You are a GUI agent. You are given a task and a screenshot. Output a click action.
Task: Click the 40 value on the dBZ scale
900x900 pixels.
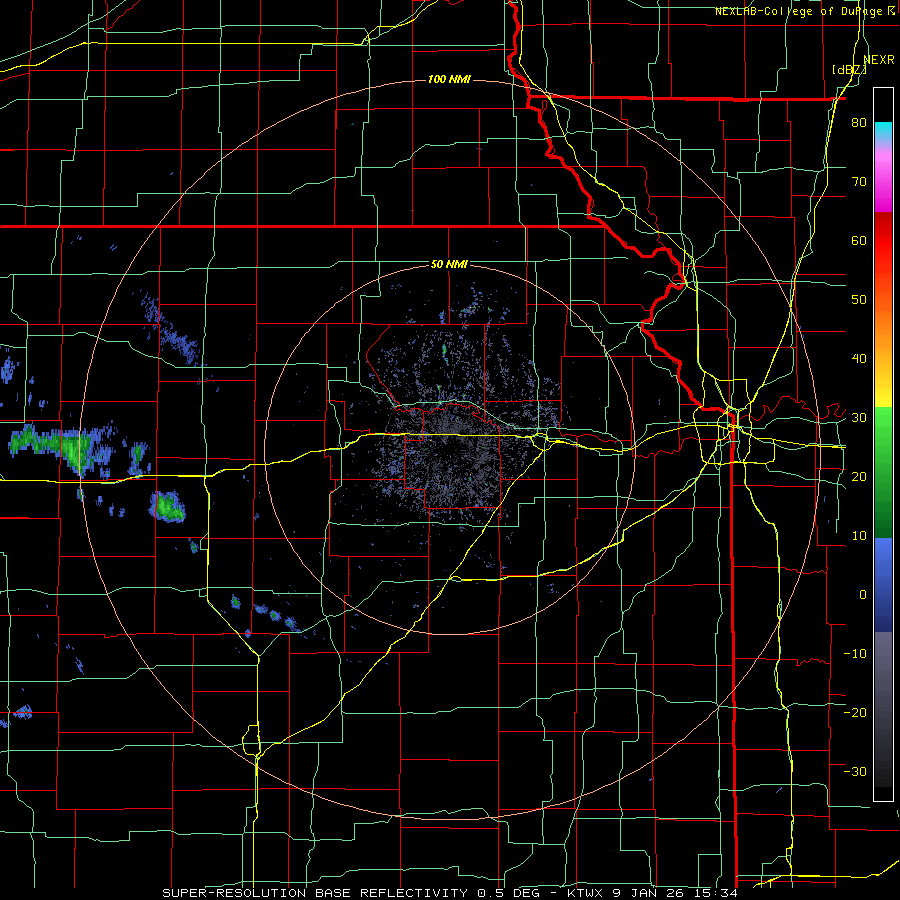point(859,359)
